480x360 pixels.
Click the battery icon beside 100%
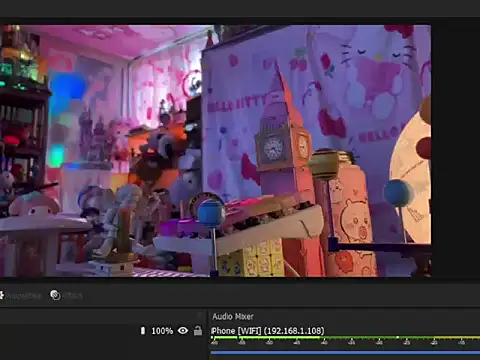(143, 331)
